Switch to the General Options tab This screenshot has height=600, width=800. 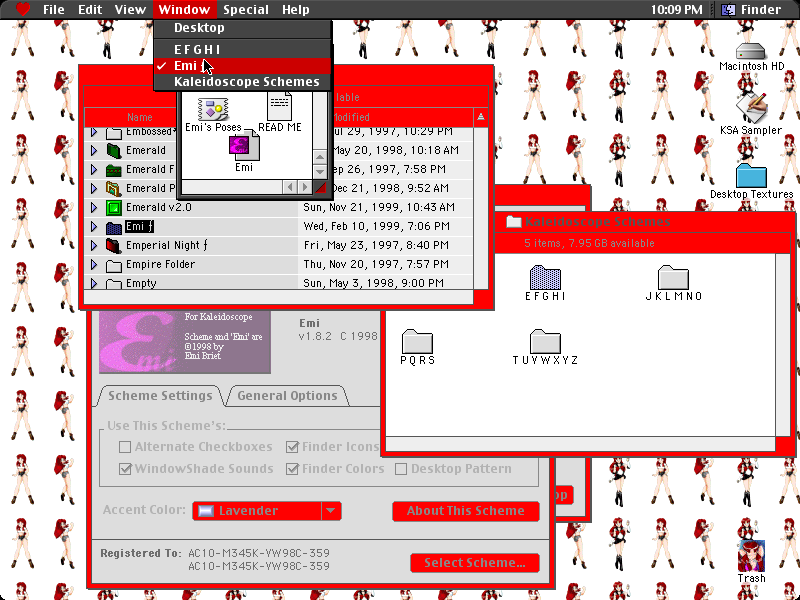pos(287,395)
